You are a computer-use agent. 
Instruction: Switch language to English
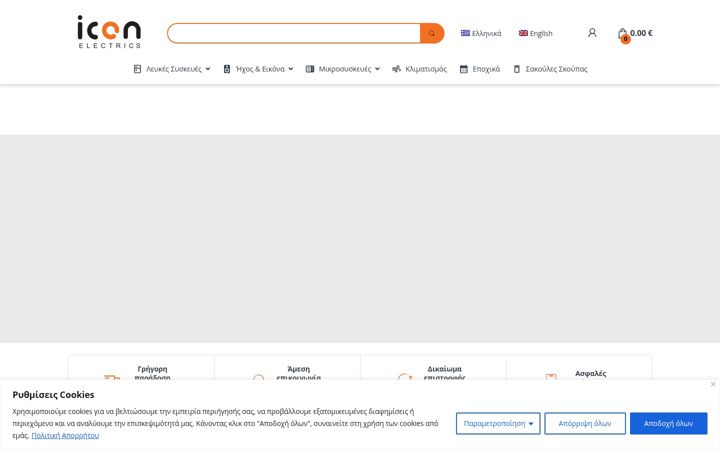pos(541,34)
